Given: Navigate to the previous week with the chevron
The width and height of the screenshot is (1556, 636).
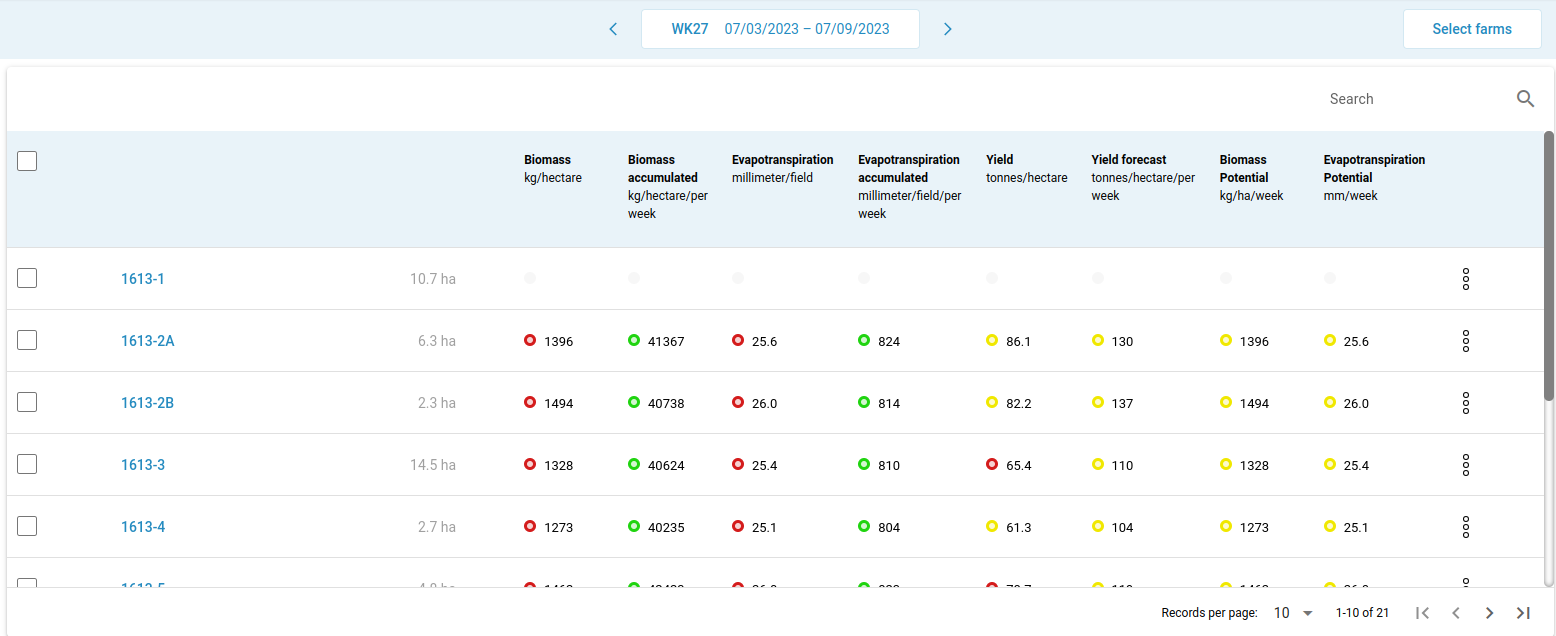Looking at the screenshot, I should 613,29.
